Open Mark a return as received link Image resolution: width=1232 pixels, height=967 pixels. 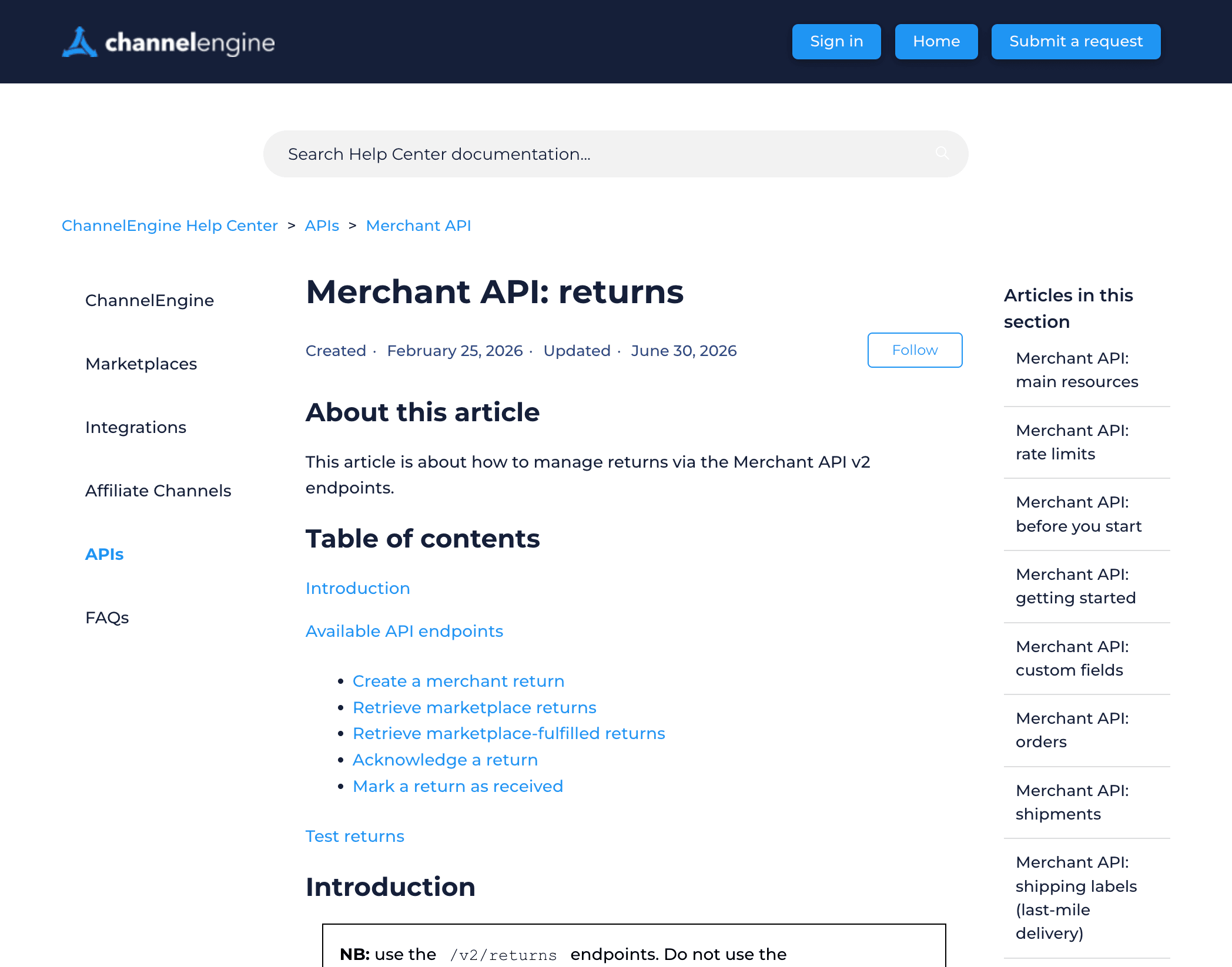tap(458, 786)
